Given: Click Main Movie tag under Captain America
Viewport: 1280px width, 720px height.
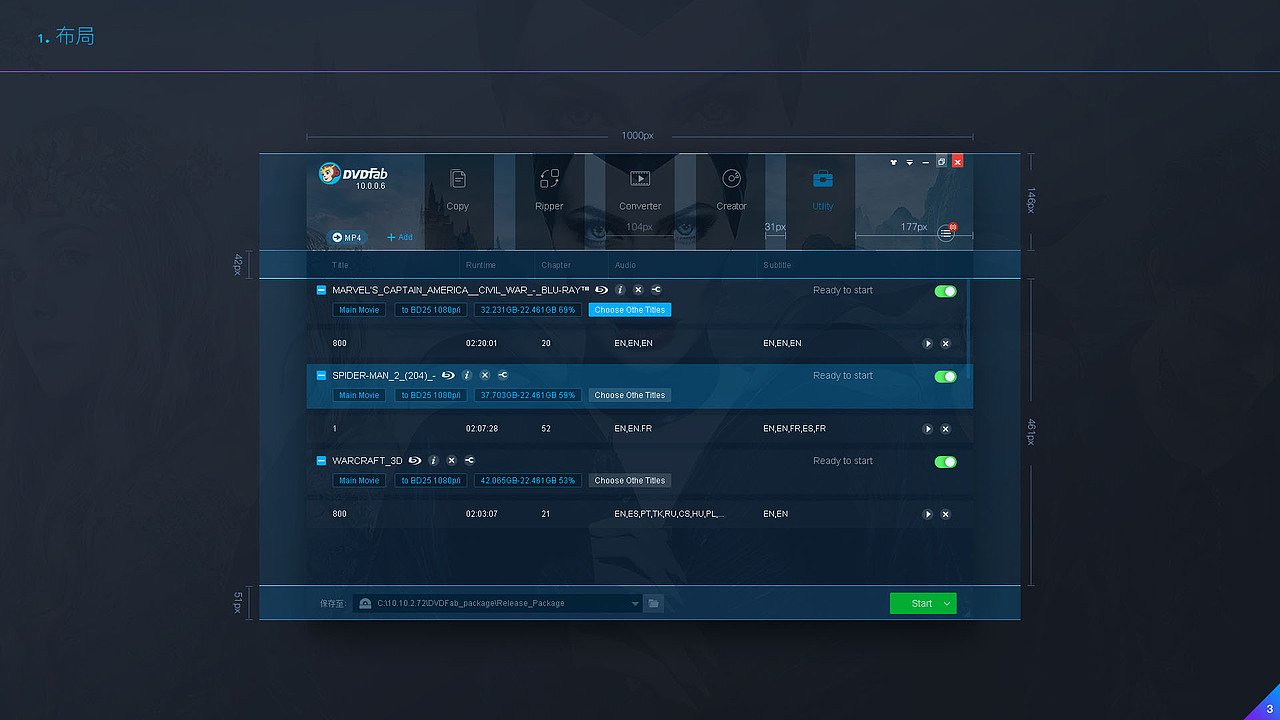Looking at the screenshot, I should [x=359, y=310].
